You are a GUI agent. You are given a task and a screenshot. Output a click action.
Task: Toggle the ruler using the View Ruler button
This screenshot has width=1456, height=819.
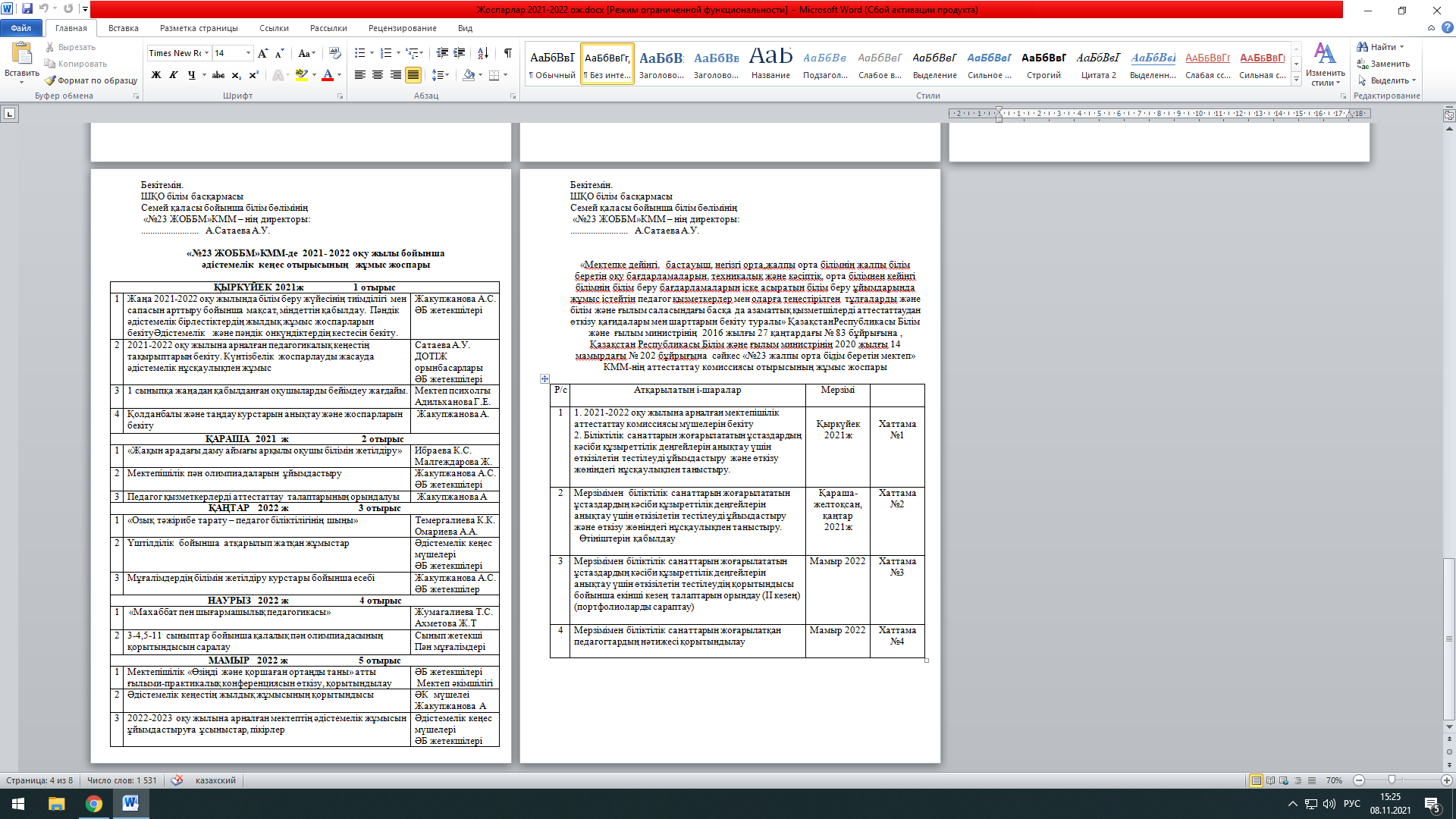pos(1449,115)
